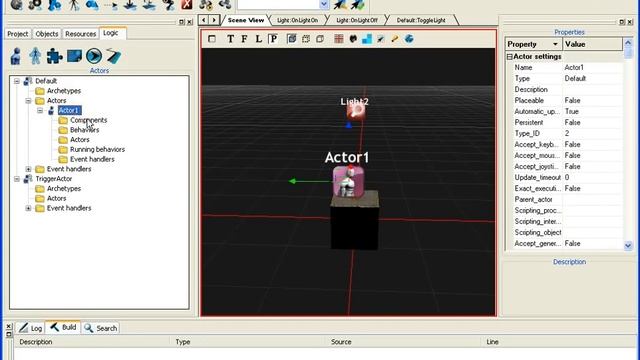This screenshot has height=360, width=640.
Task: Expand Event handlers under TriggerActor
Action: [28, 208]
